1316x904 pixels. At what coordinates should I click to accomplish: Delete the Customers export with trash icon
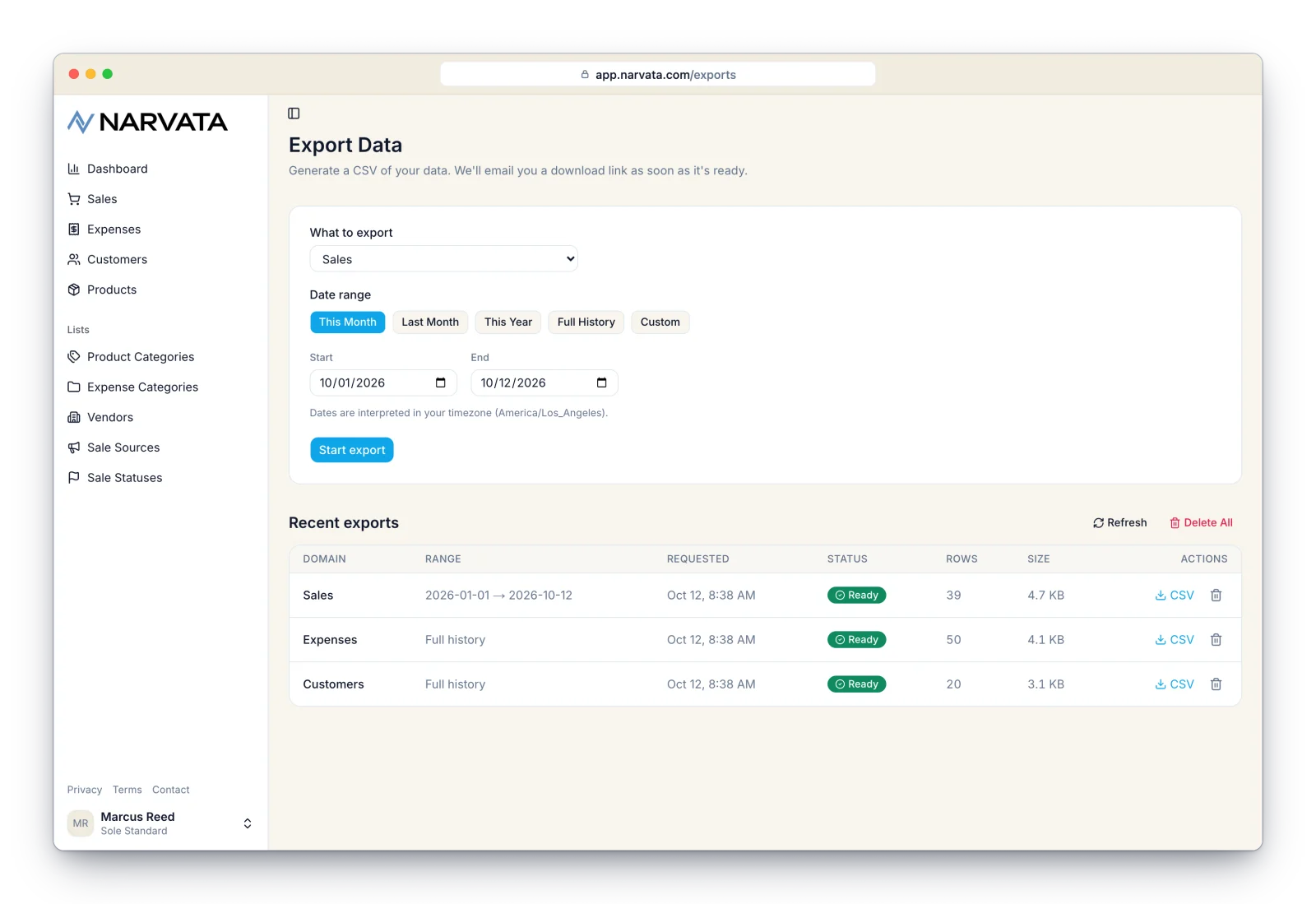(1216, 684)
